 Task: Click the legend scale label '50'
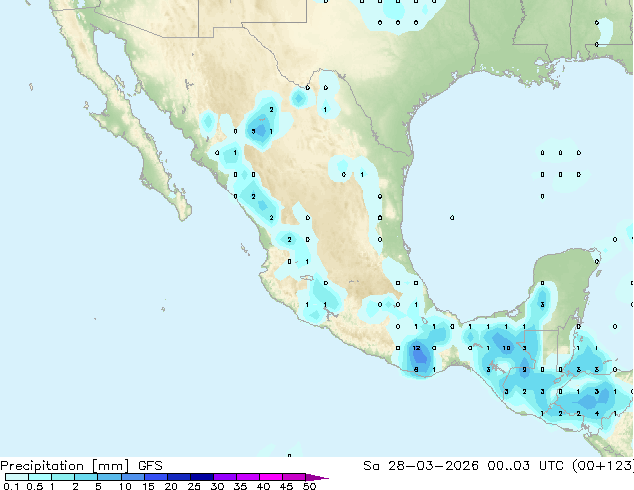[310, 486]
